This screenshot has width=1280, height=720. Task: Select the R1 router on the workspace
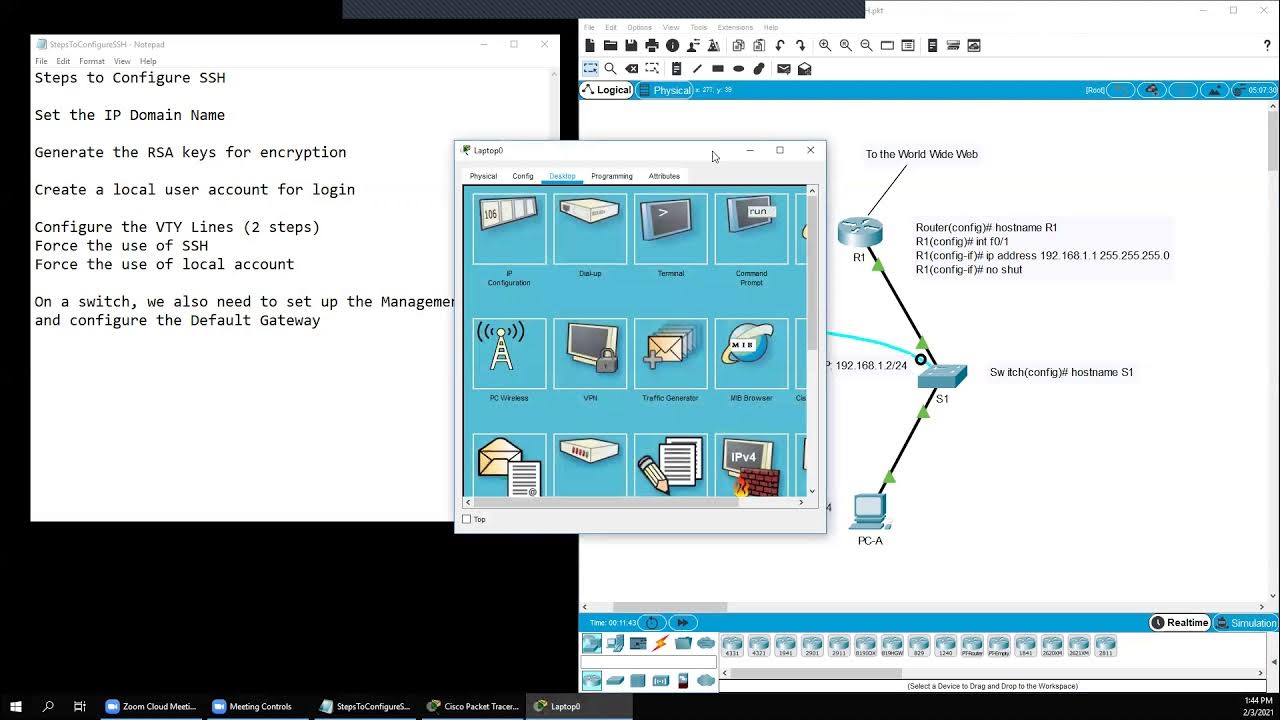click(x=860, y=233)
